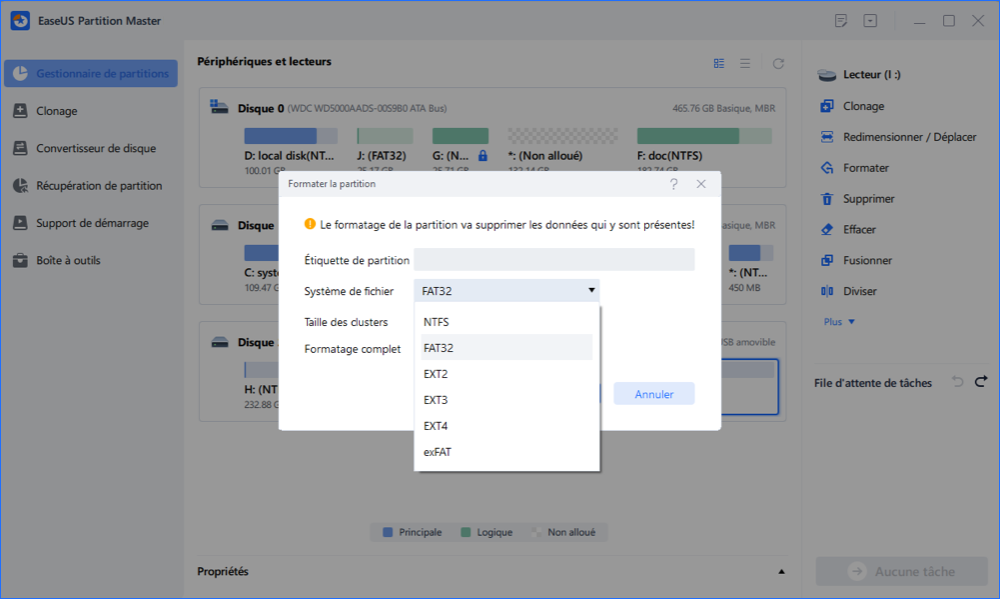Click the EaseUS Partition Master logo icon
Viewport: 1000px width, 599px height.
(x=20, y=20)
